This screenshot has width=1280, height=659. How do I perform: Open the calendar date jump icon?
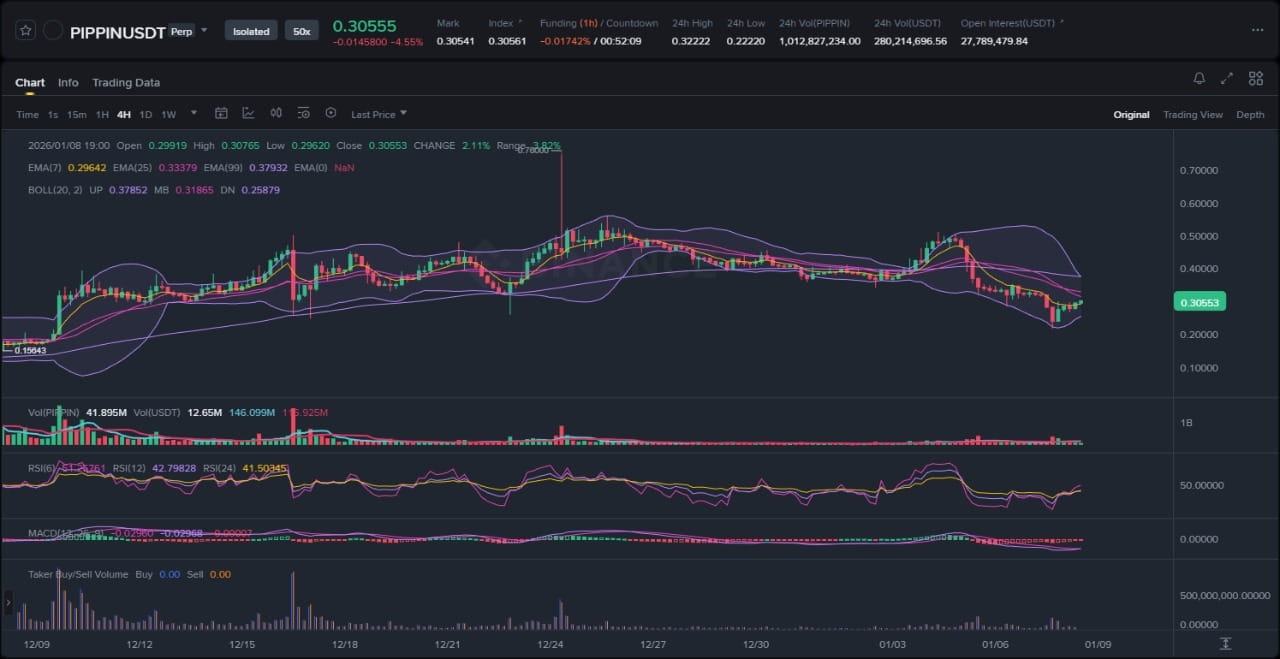click(221, 114)
